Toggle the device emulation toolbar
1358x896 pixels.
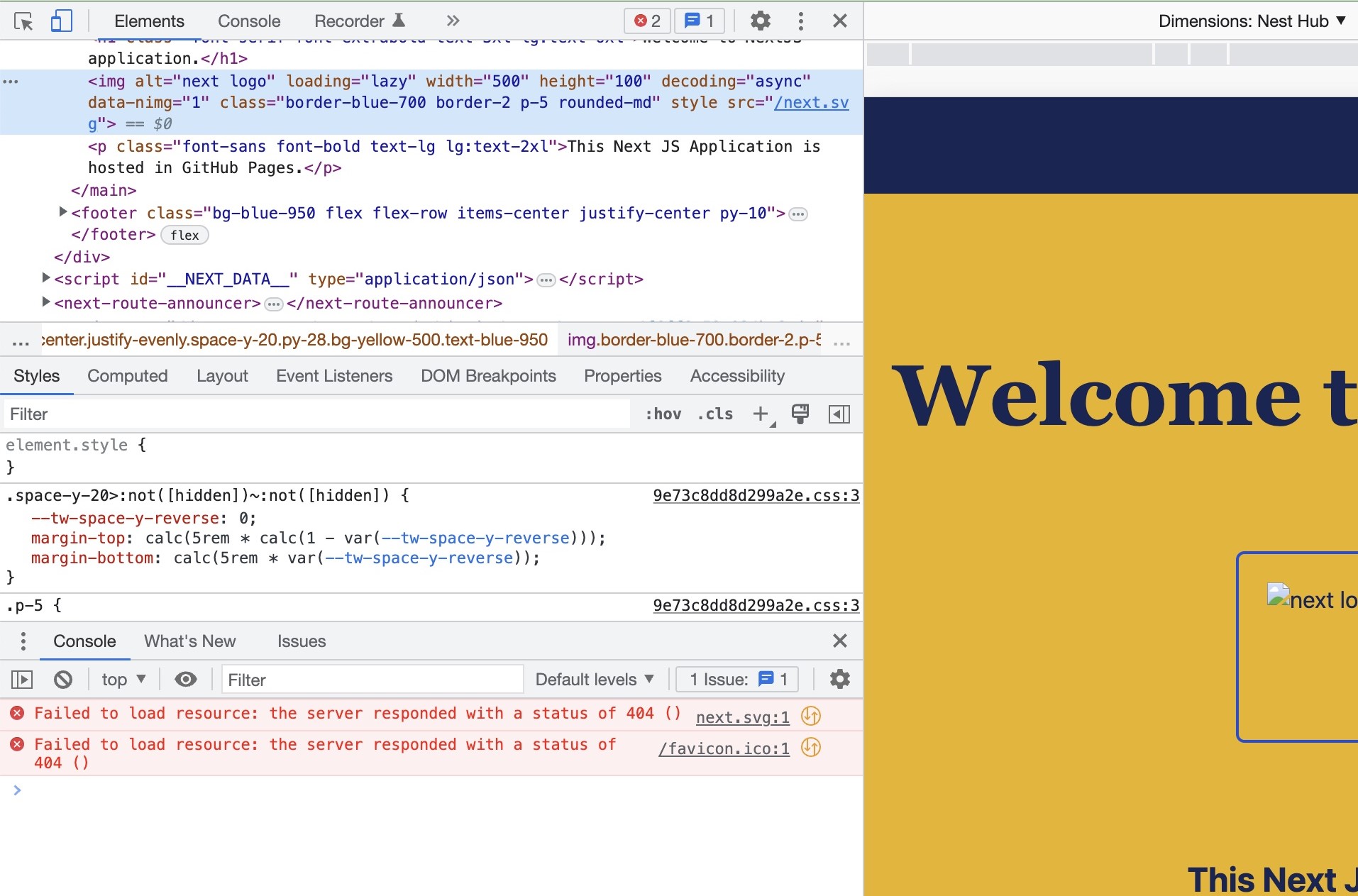point(62,21)
